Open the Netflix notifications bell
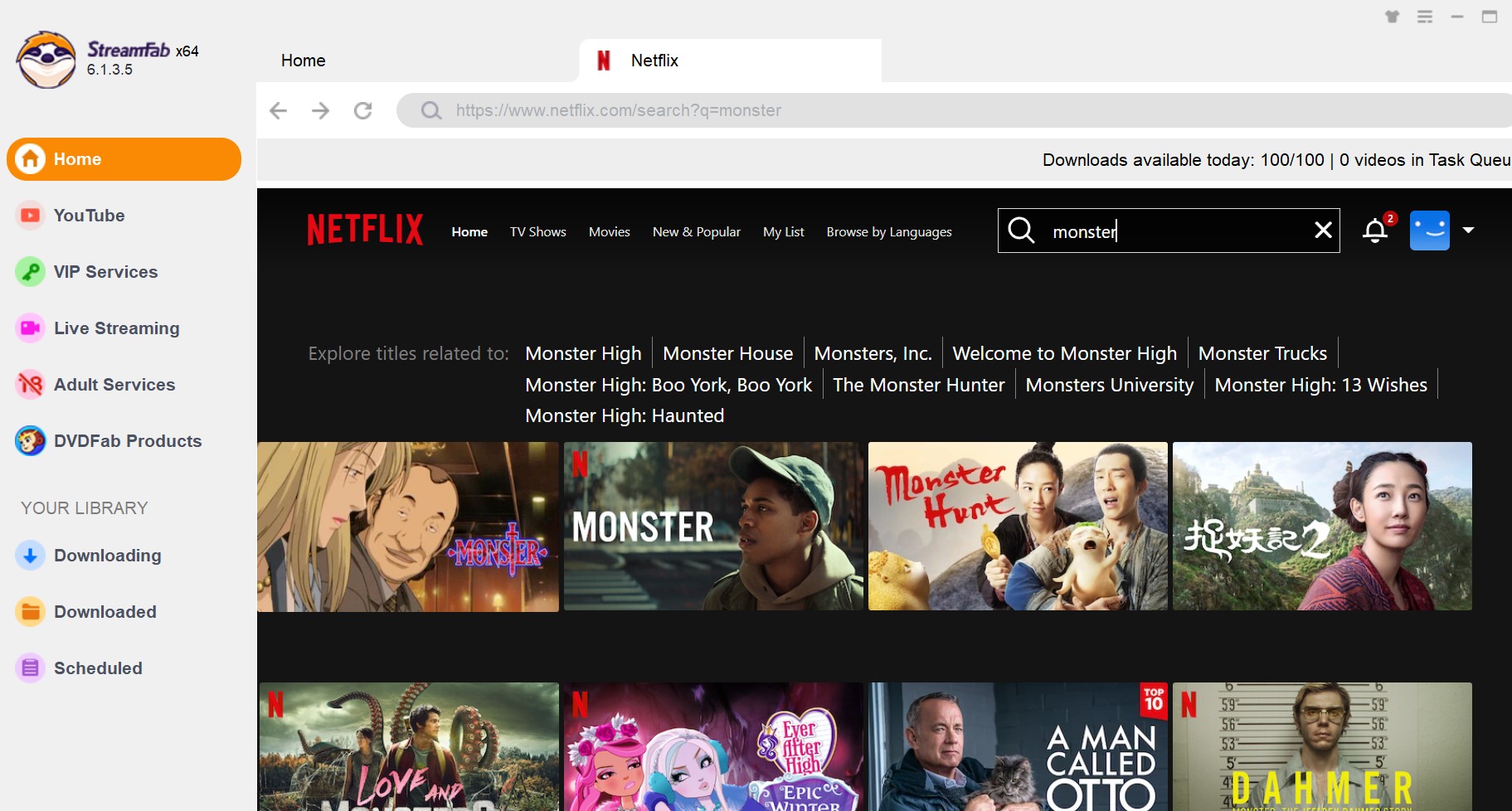This screenshot has width=1512, height=811. tap(1375, 231)
